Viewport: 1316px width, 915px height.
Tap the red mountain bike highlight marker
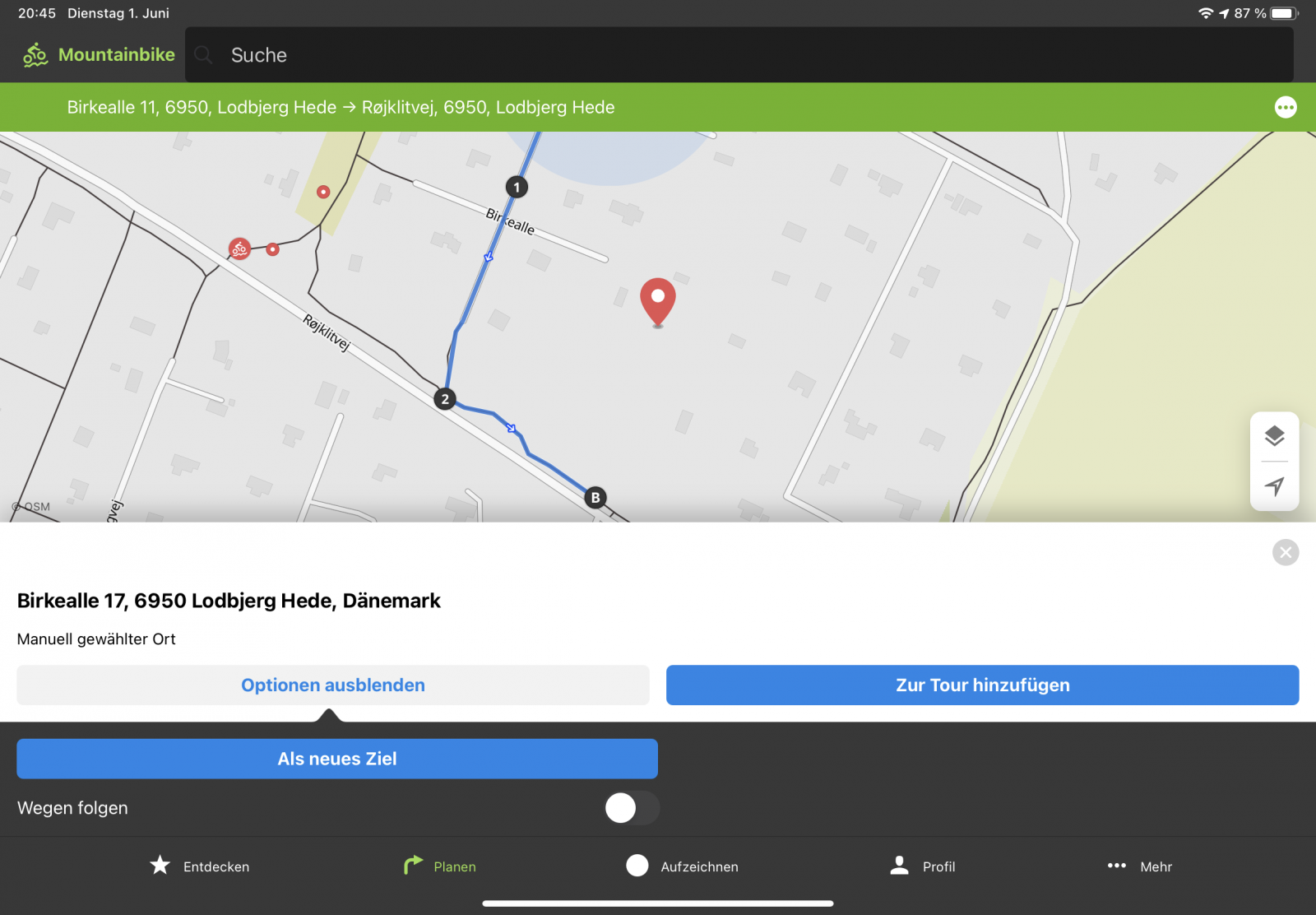pos(239,248)
